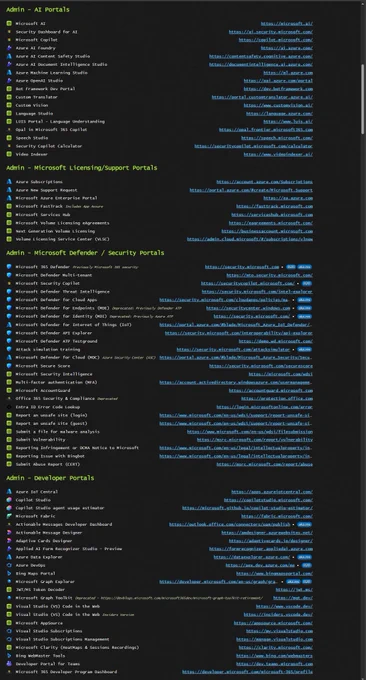Click the Attack simulation training icon
Viewport: 366px width, 680px height.
(x=9, y=350)
